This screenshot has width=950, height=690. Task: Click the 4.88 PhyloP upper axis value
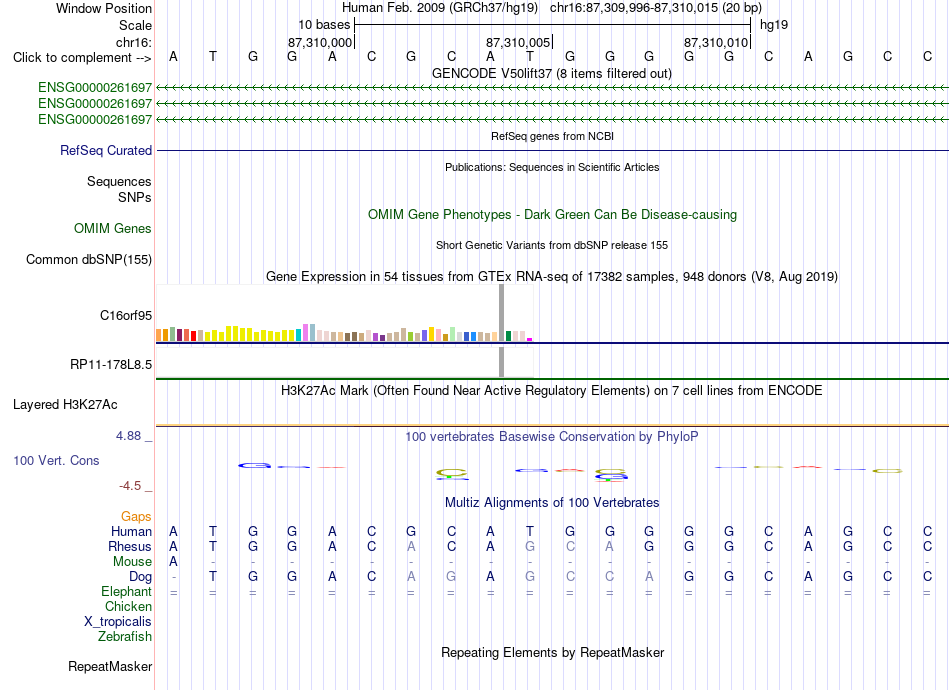[x=128, y=436]
